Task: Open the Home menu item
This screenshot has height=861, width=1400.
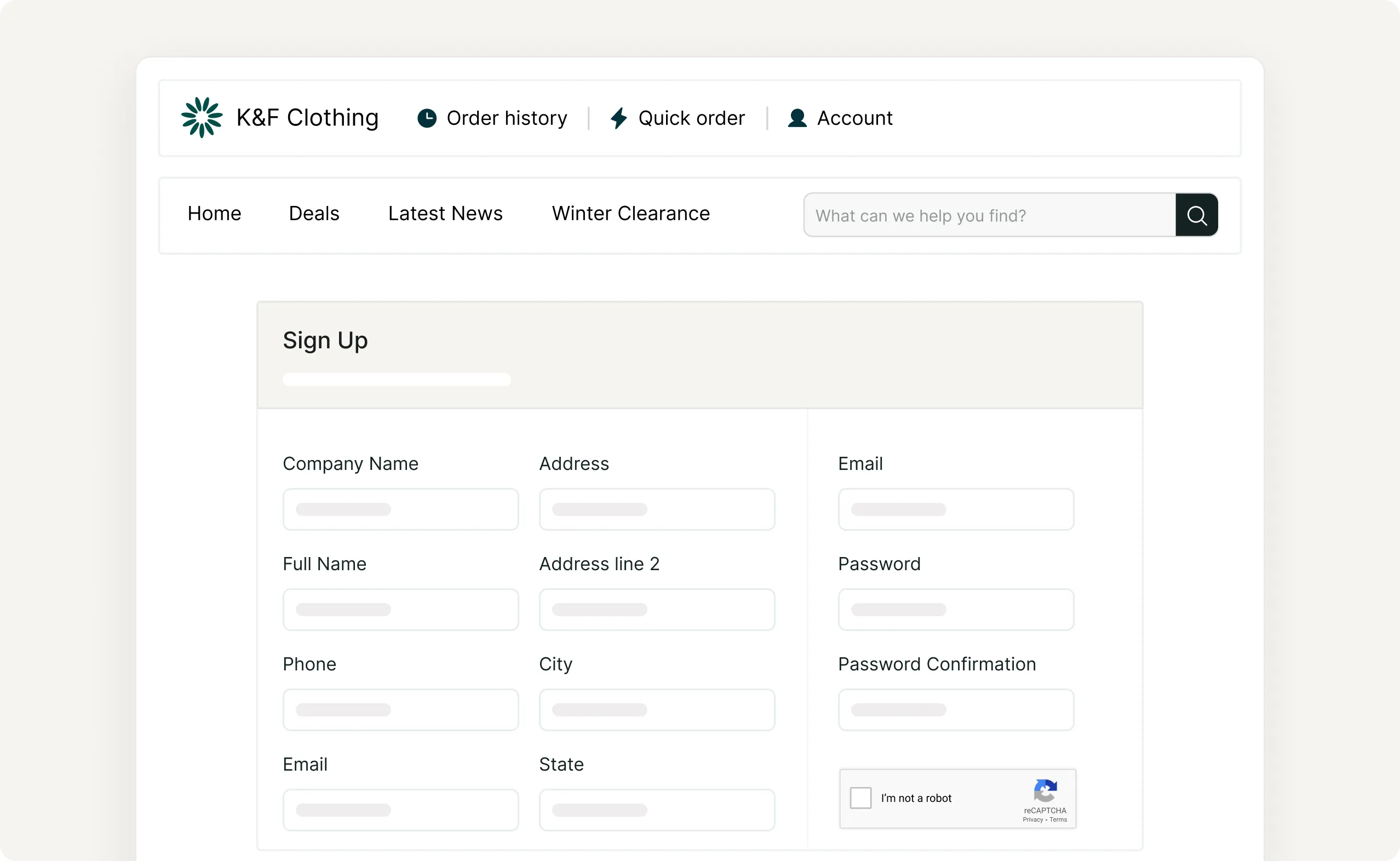Action: 214,214
